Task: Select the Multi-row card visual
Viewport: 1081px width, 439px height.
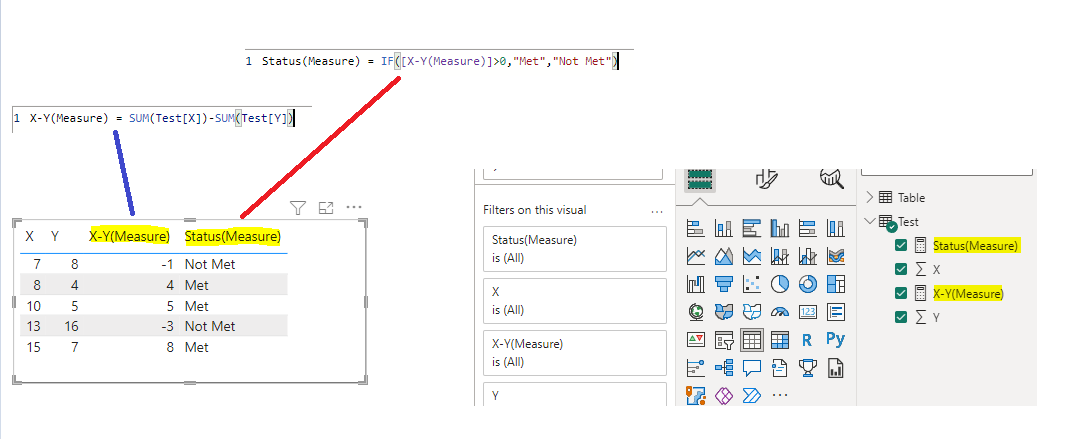Action: pos(836,312)
